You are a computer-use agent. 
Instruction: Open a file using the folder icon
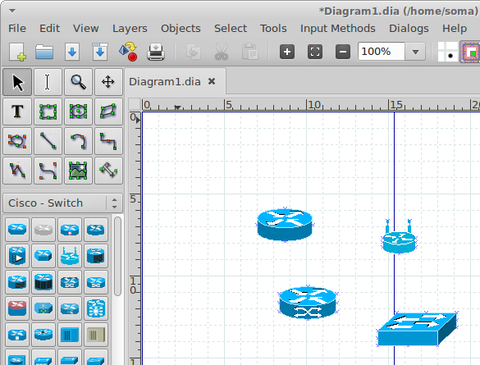click(x=44, y=52)
